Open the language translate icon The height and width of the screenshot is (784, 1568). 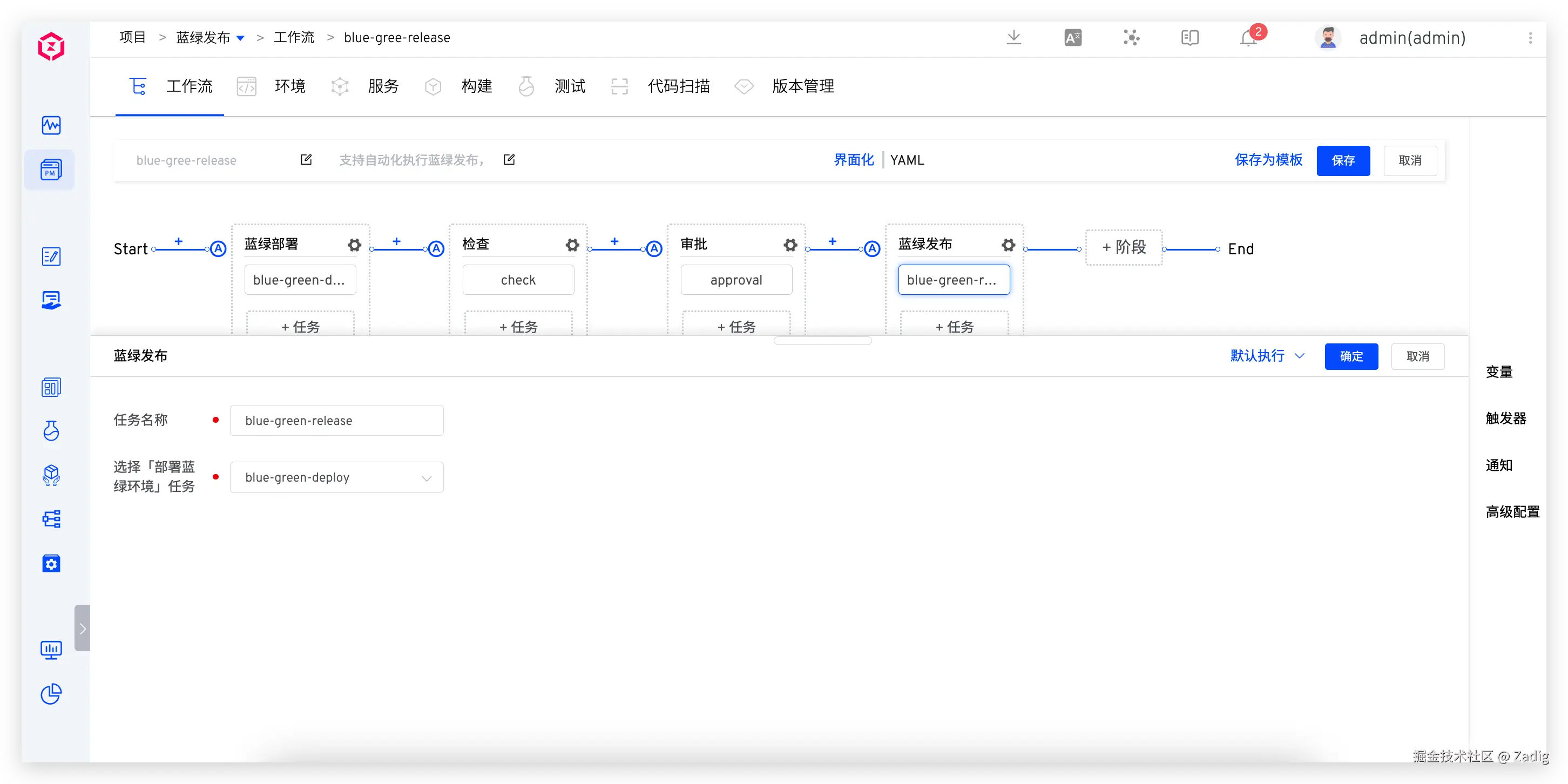pos(1072,38)
